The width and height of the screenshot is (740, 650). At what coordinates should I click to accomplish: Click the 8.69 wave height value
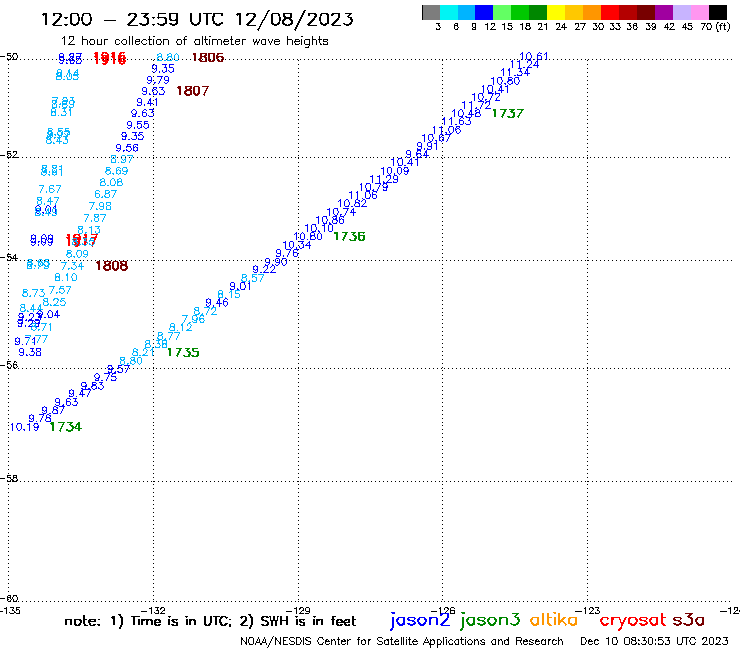click(116, 171)
